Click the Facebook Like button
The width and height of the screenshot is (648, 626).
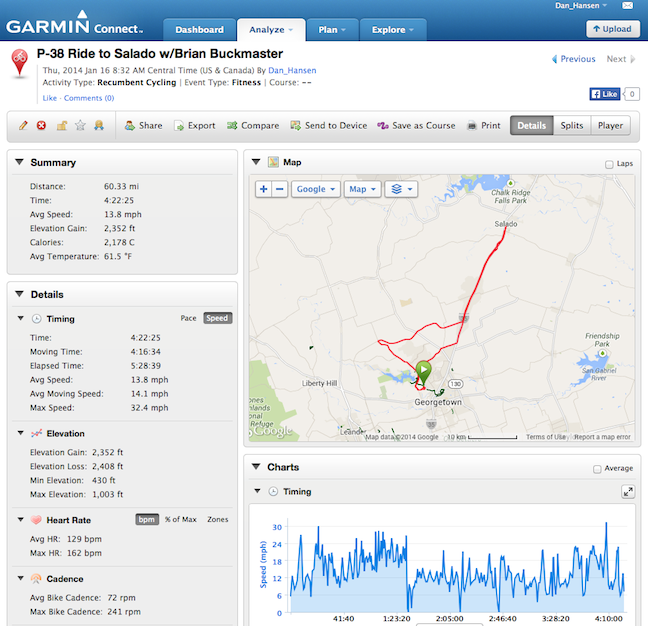[x=604, y=94]
